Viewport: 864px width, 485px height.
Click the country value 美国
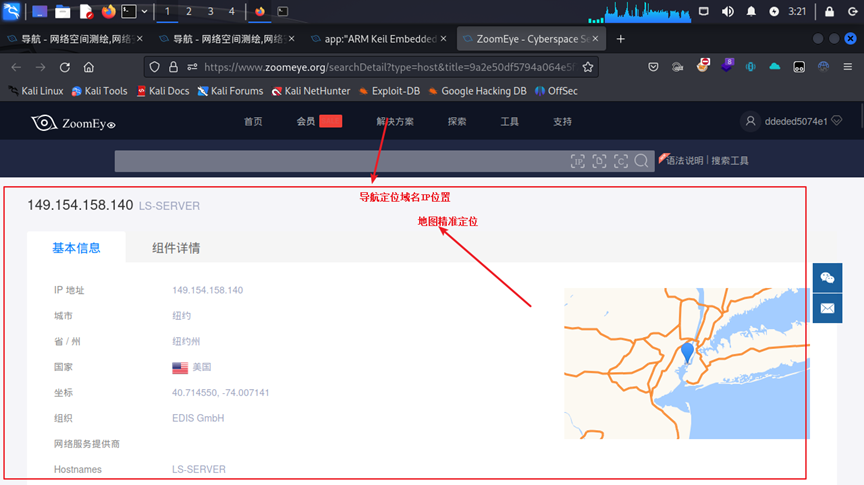coord(202,367)
